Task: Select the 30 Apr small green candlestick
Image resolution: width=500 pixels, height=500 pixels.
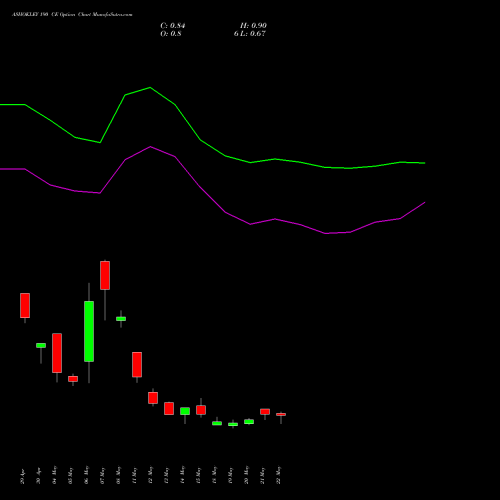Action: pyautogui.click(x=41, y=346)
